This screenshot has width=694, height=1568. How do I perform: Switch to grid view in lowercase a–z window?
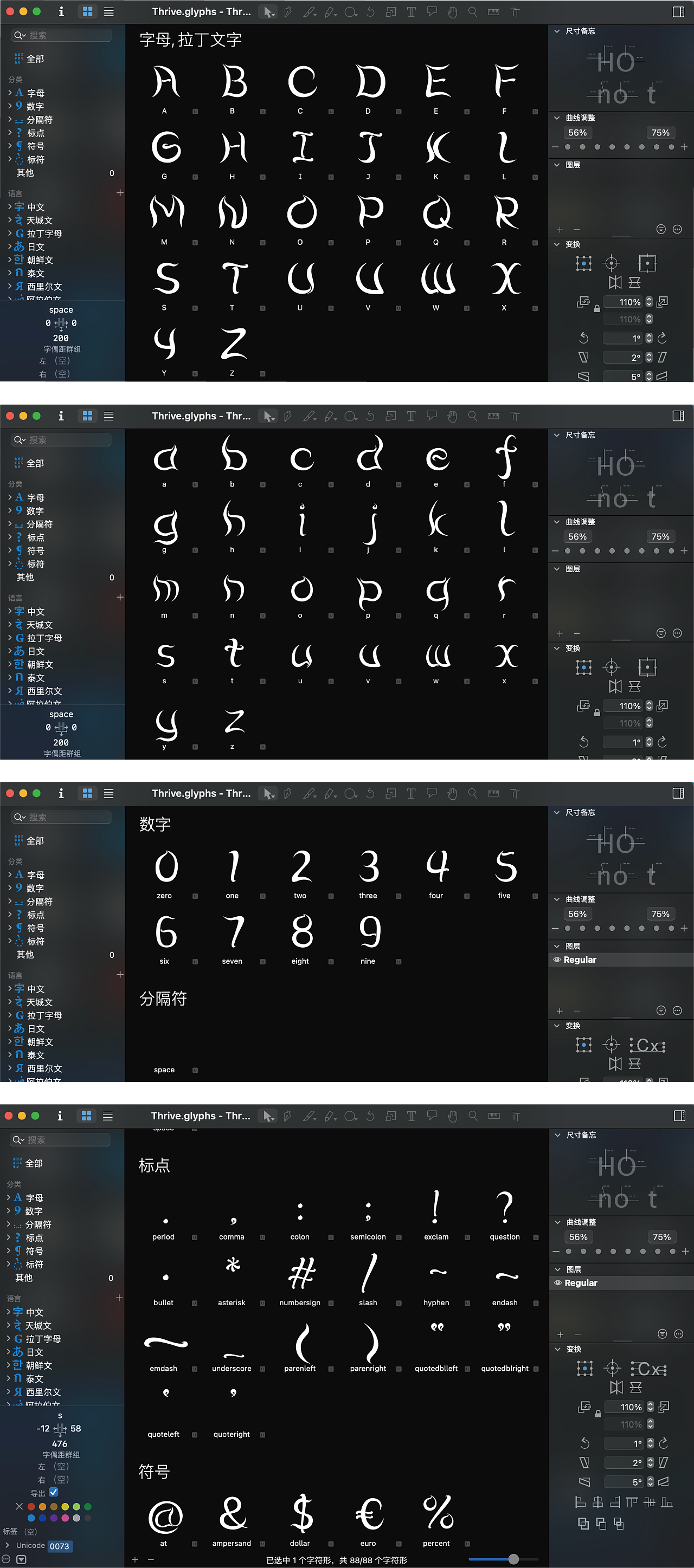click(x=88, y=416)
